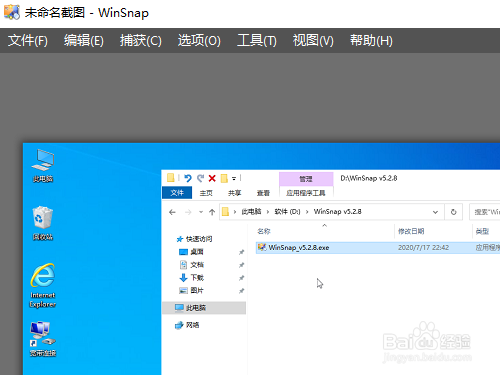Screen dimensions: 500x375
Task: Select the 回收站 recycle bin desktop icon
Action: (43, 223)
